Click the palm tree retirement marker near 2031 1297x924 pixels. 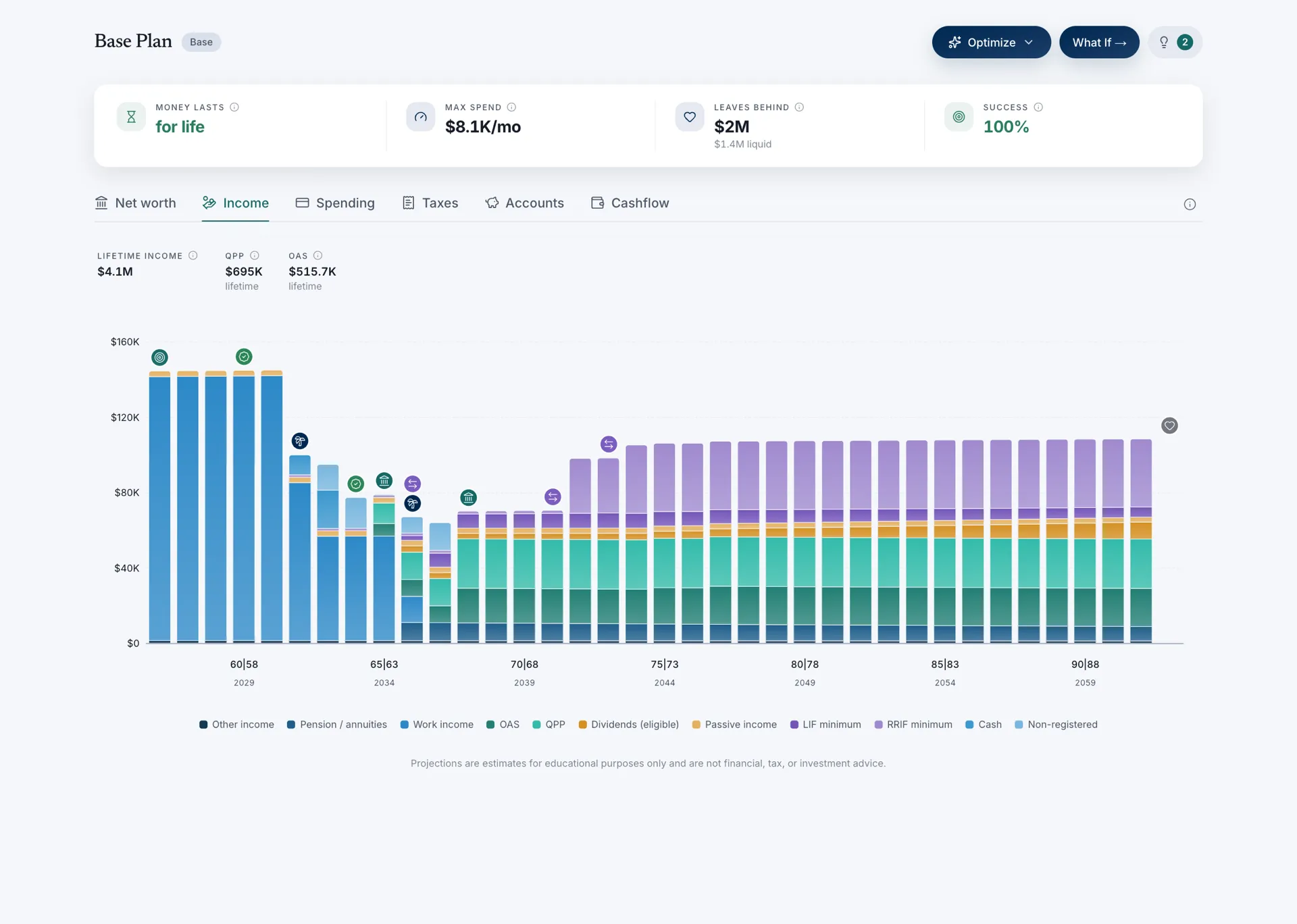pyautogui.click(x=300, y=441)
